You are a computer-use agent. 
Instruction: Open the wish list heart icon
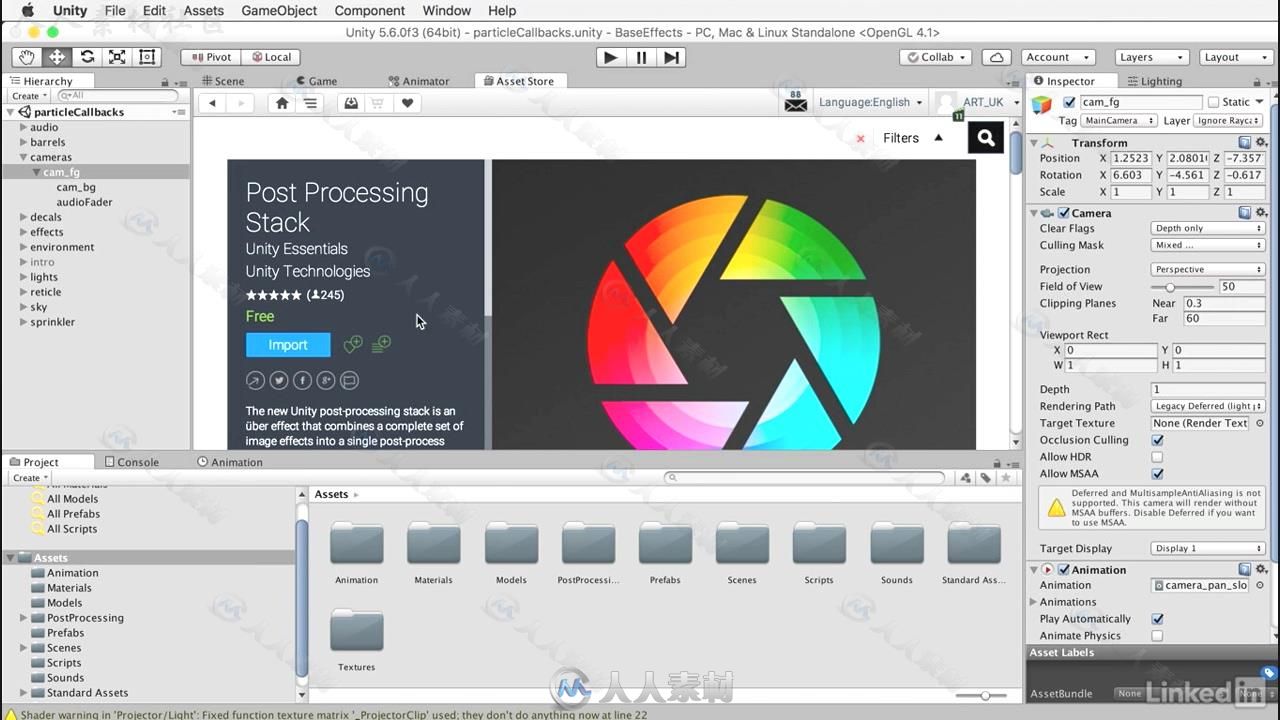point(407,103)
